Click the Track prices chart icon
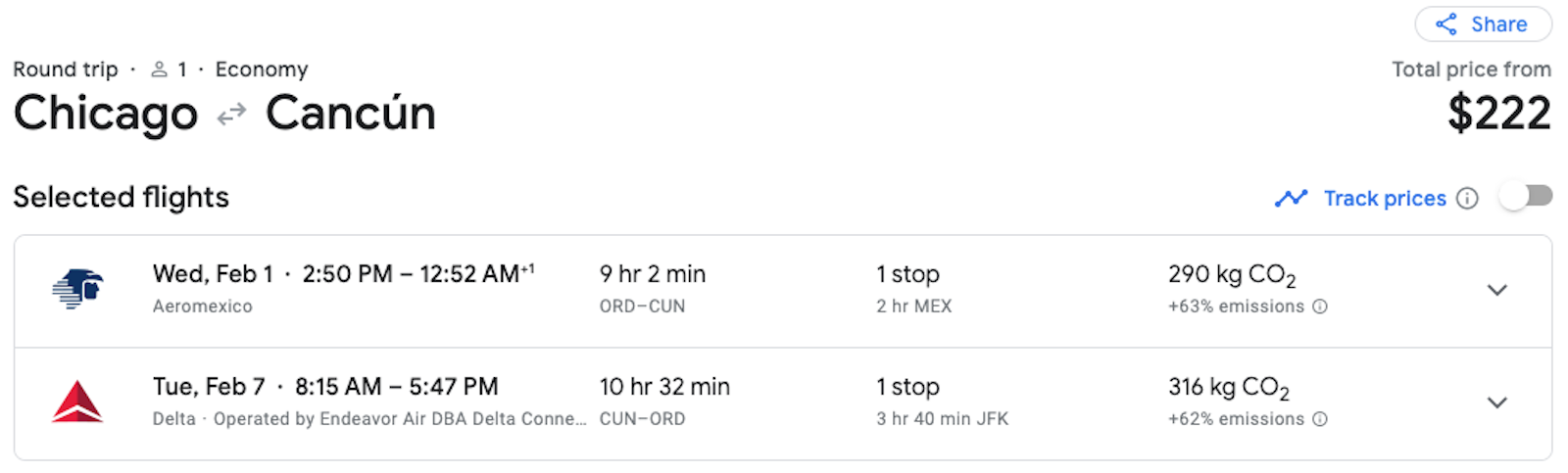The height and width of the screenshot is (473, 1568). [x=1291, y=199]
